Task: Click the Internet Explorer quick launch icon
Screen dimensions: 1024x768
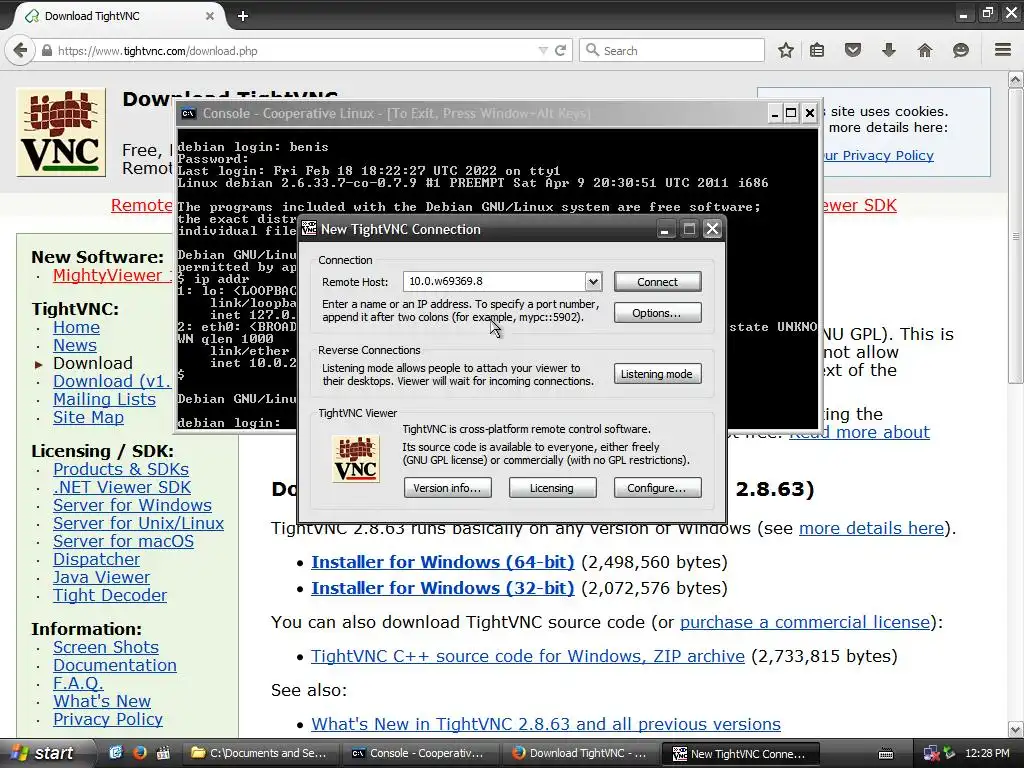Action: pyautogui.click(x=116, y=753)
